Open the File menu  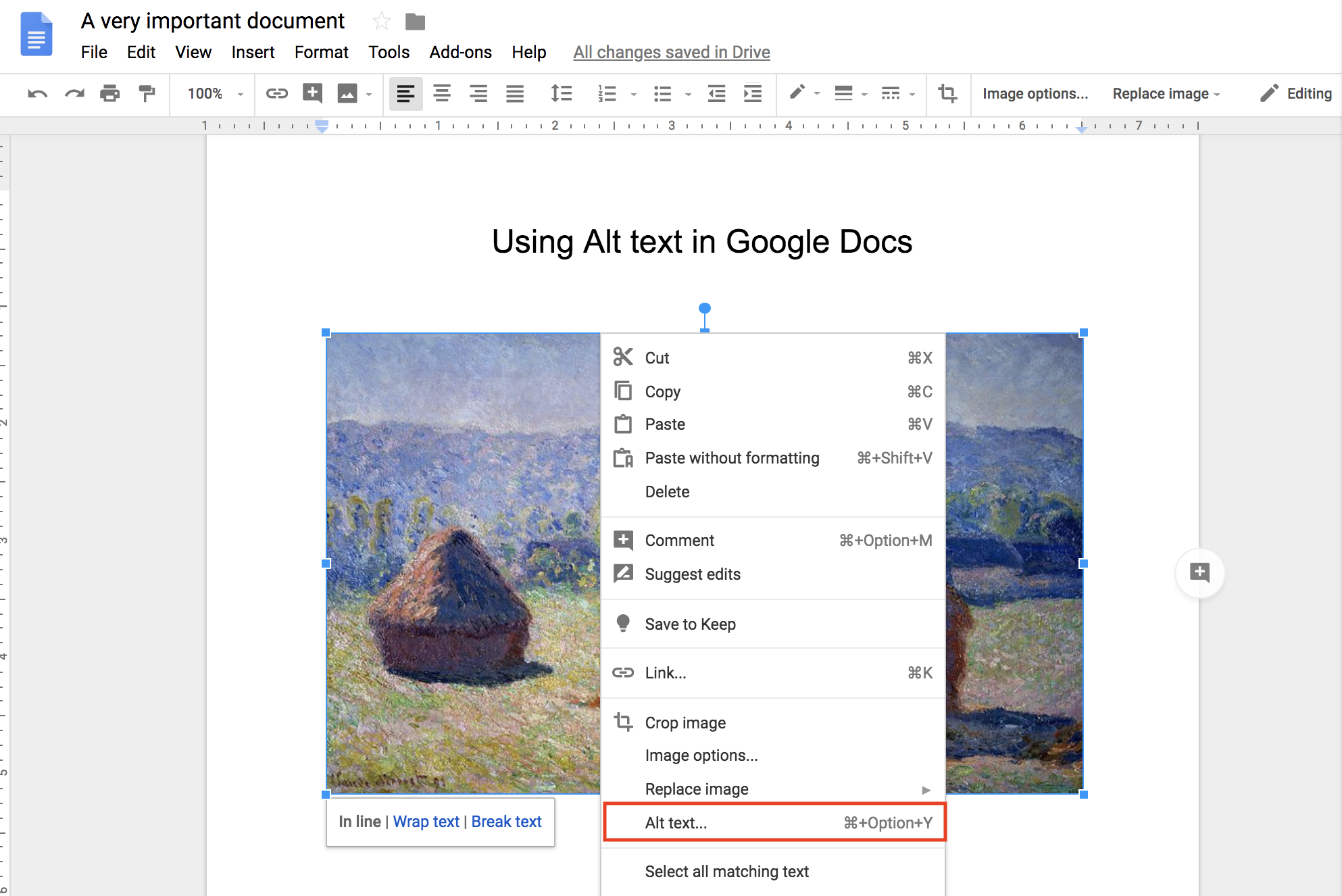click(x=94, y=52)
